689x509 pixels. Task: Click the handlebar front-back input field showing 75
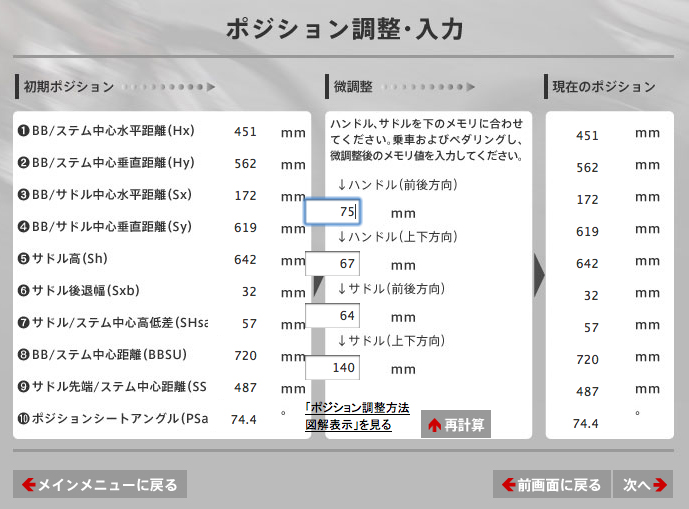[x=333, y=211]
